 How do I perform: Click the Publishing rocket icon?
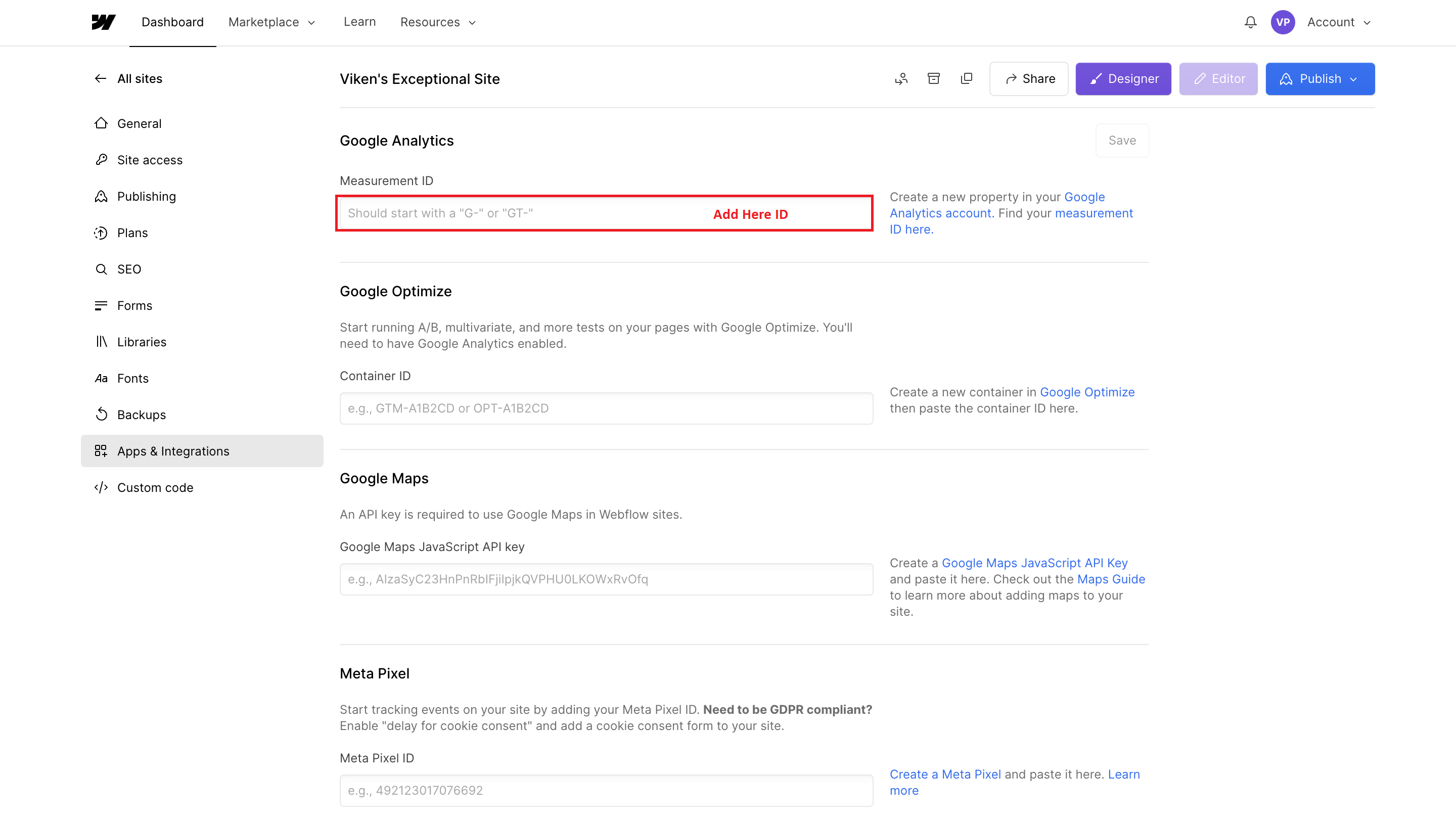click(x=101, y=196)
